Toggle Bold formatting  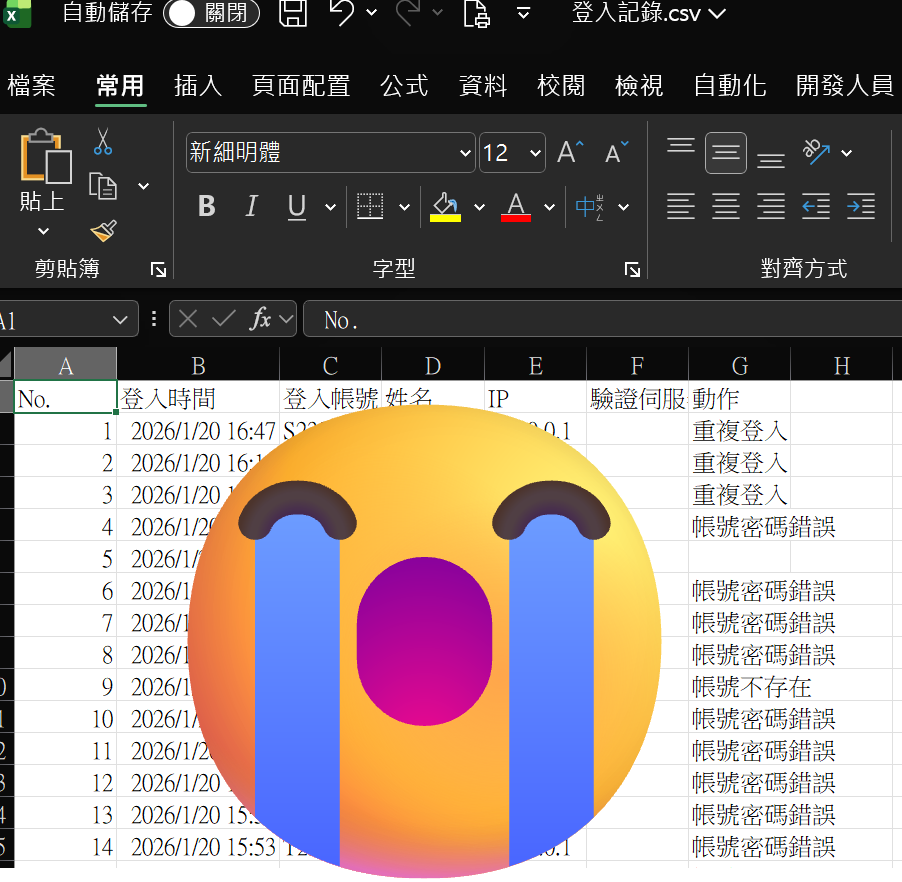click(207, 206)
